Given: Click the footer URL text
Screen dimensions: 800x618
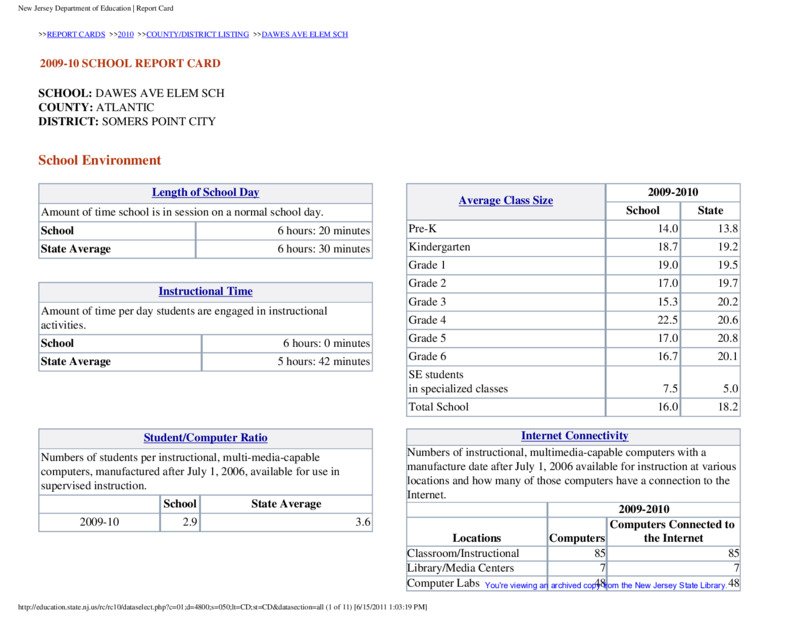Looking at the screenshot, I should pyautogui.click(x=222, y=607).
